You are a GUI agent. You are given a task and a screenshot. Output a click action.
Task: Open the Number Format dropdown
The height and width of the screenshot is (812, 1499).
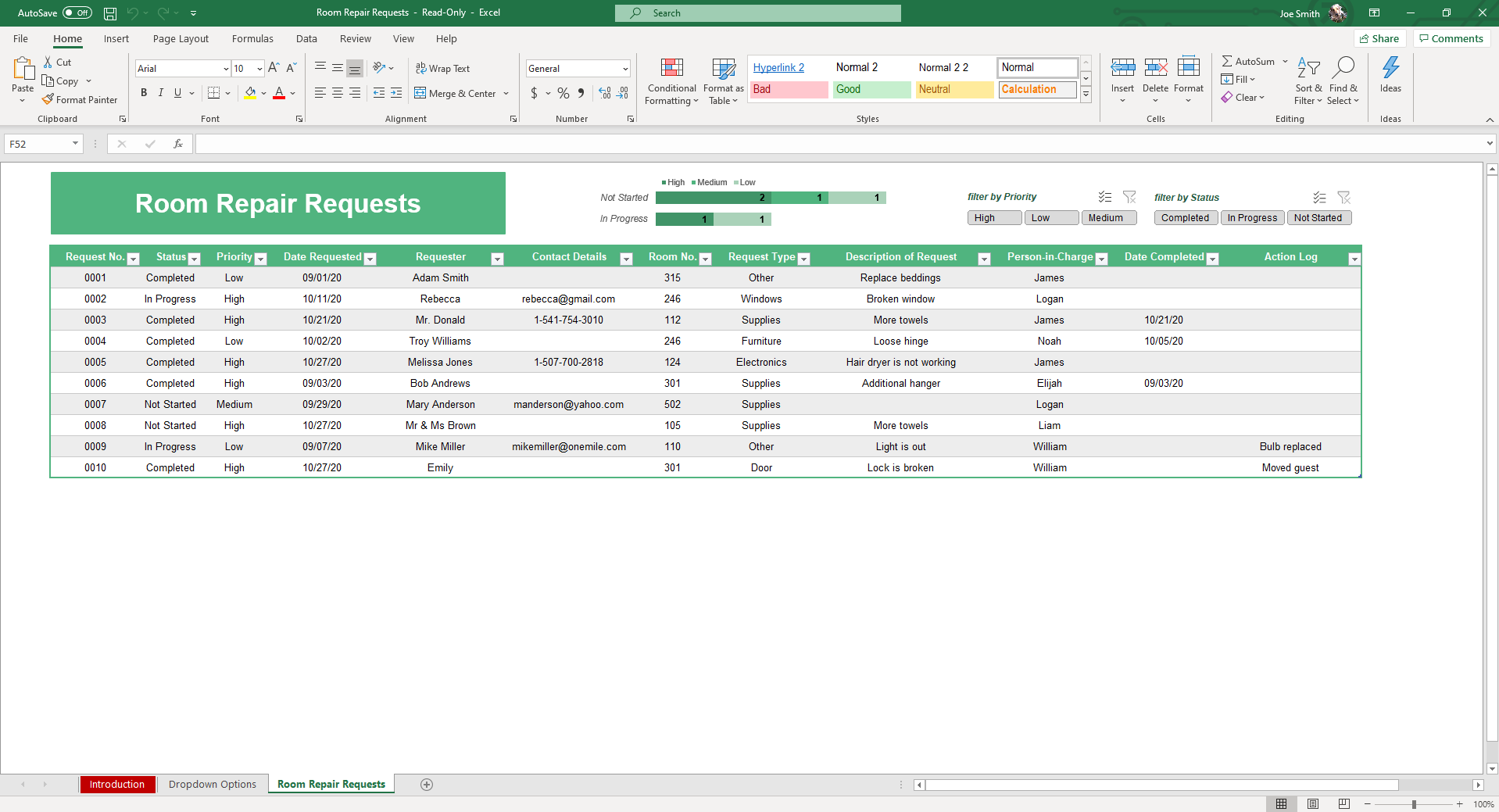click(x=626, y=68)
